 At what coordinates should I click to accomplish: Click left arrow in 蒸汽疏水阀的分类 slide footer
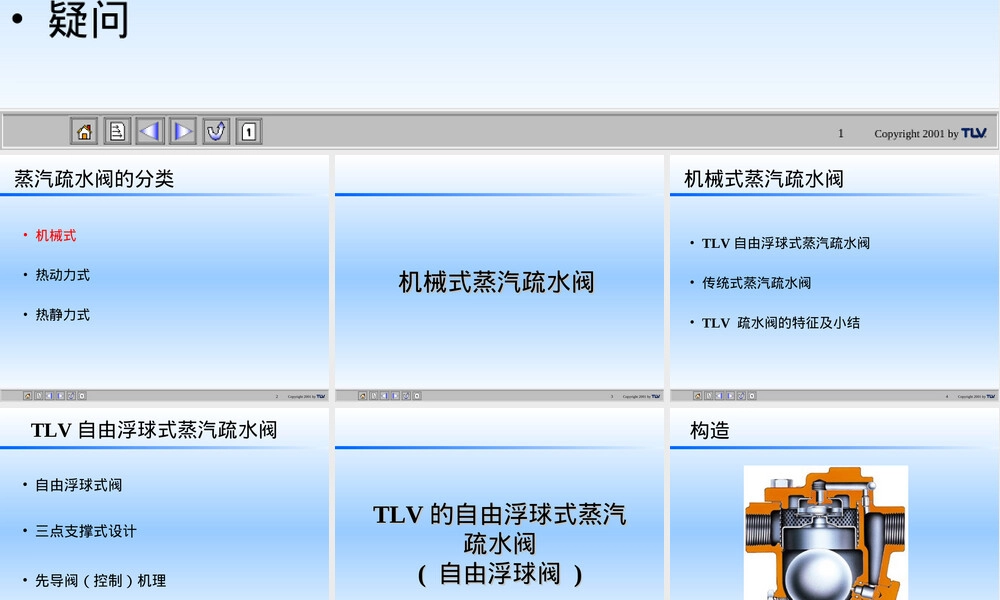pos(49,396)
